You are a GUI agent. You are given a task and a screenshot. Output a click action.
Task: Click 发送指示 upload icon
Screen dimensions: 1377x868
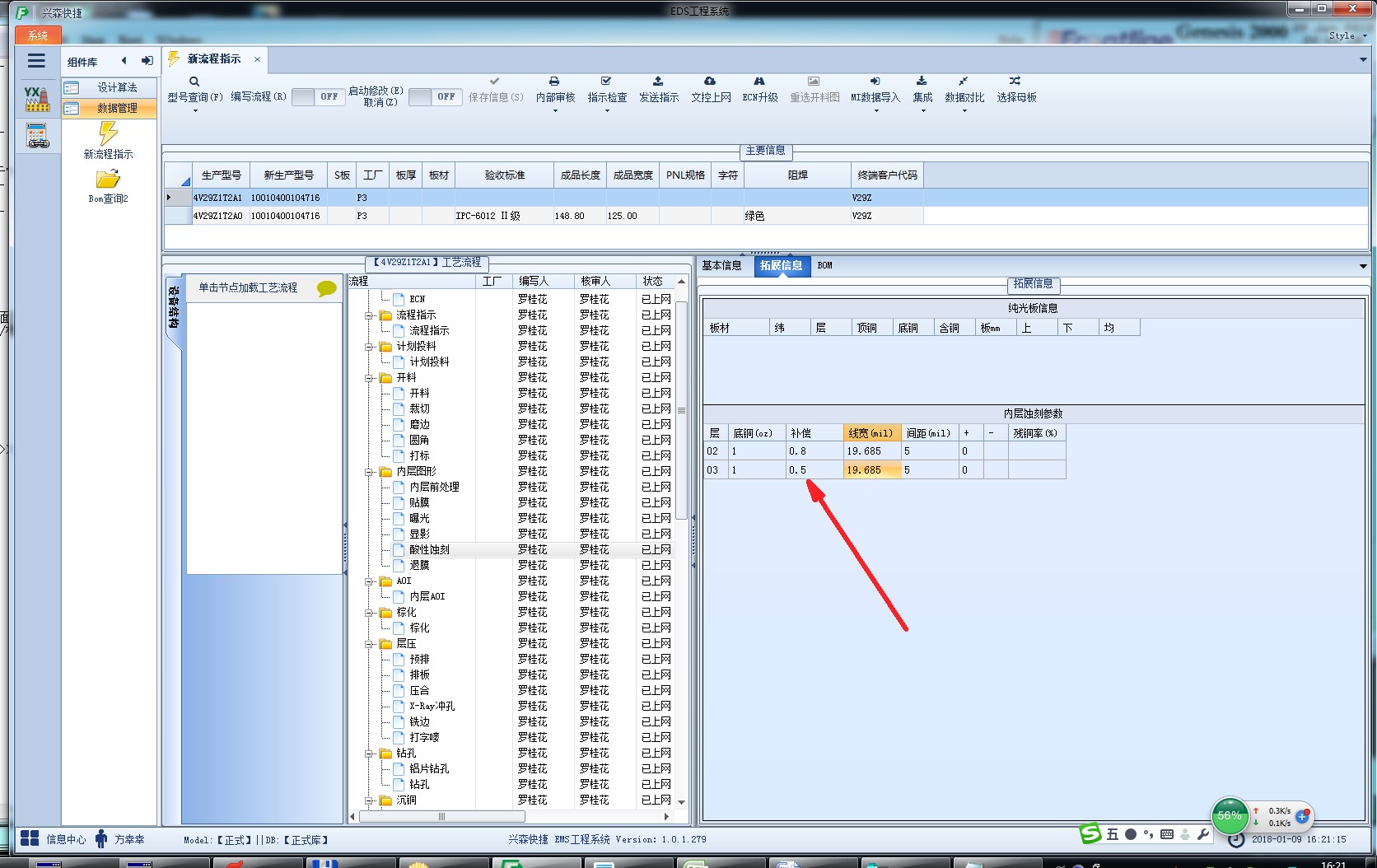[658, 82]
